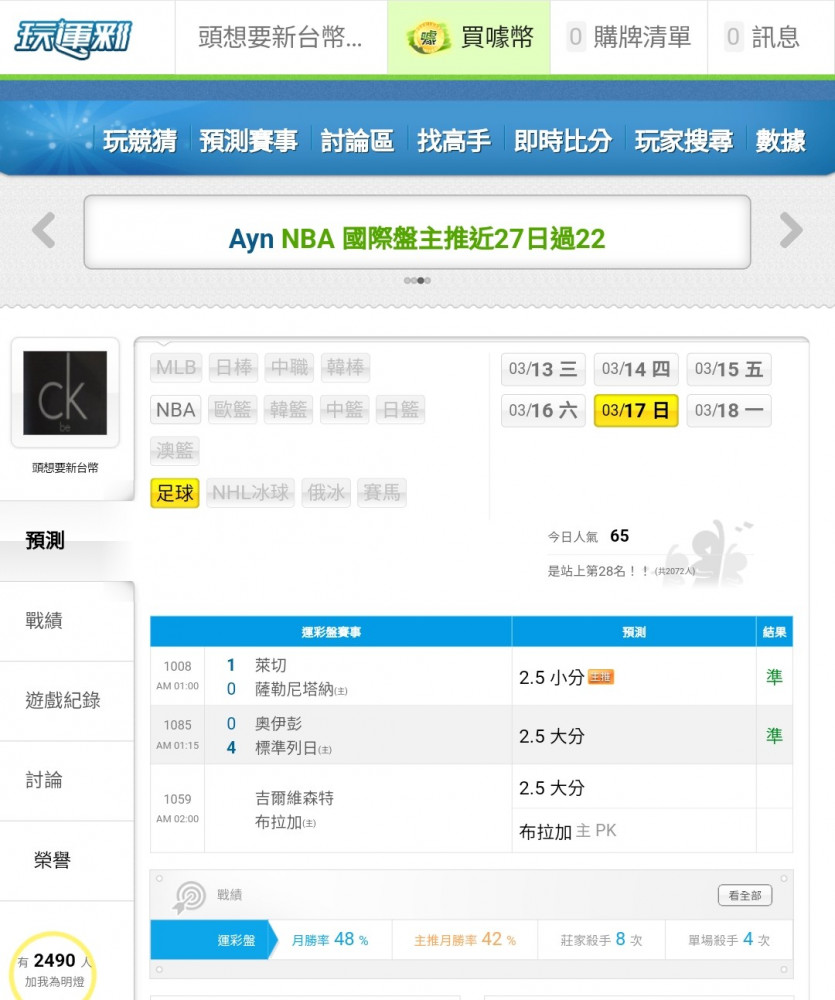Click the team name 標準列日

click(x=286, y=748)
